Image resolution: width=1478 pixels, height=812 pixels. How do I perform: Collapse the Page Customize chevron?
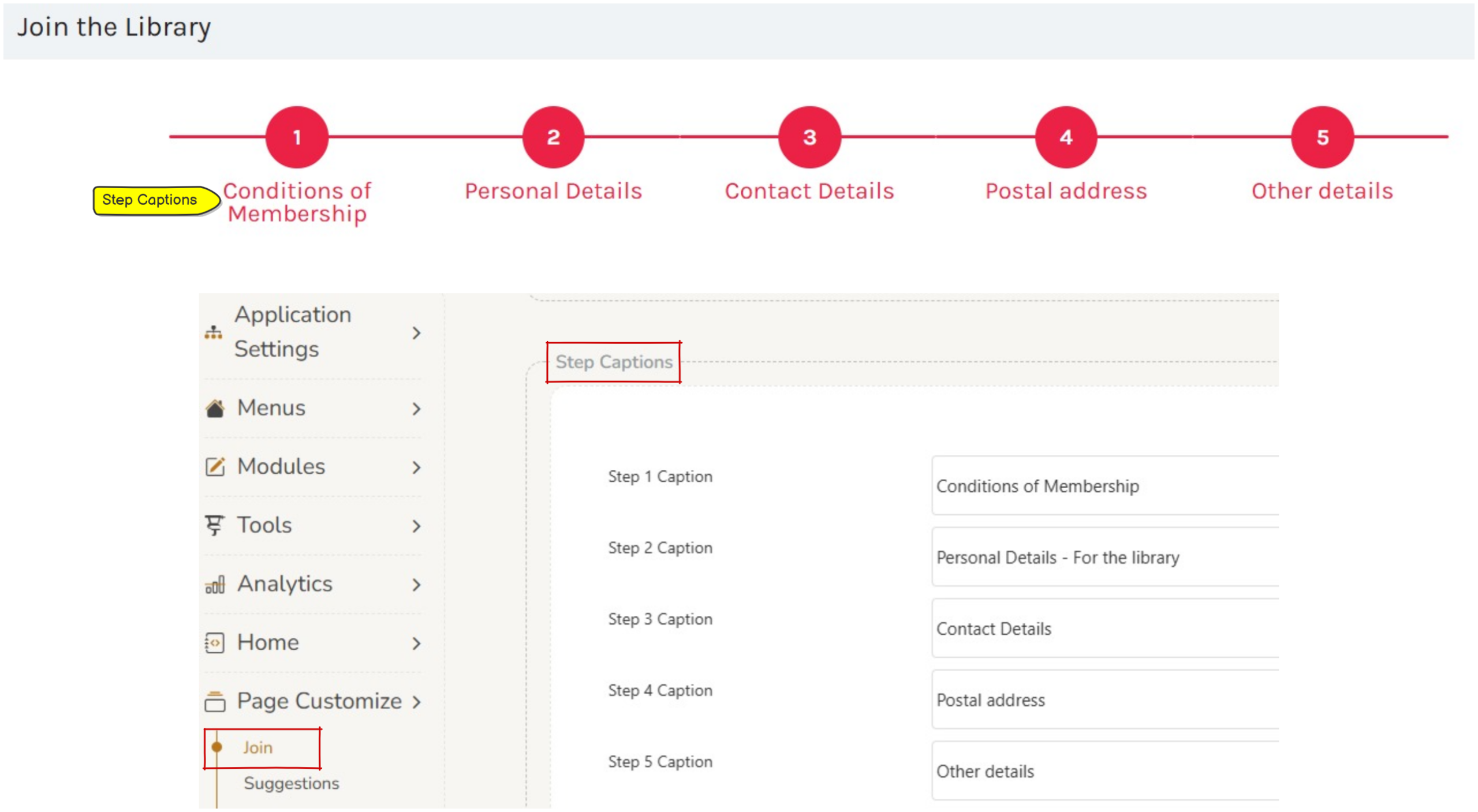tap(416, 702)
